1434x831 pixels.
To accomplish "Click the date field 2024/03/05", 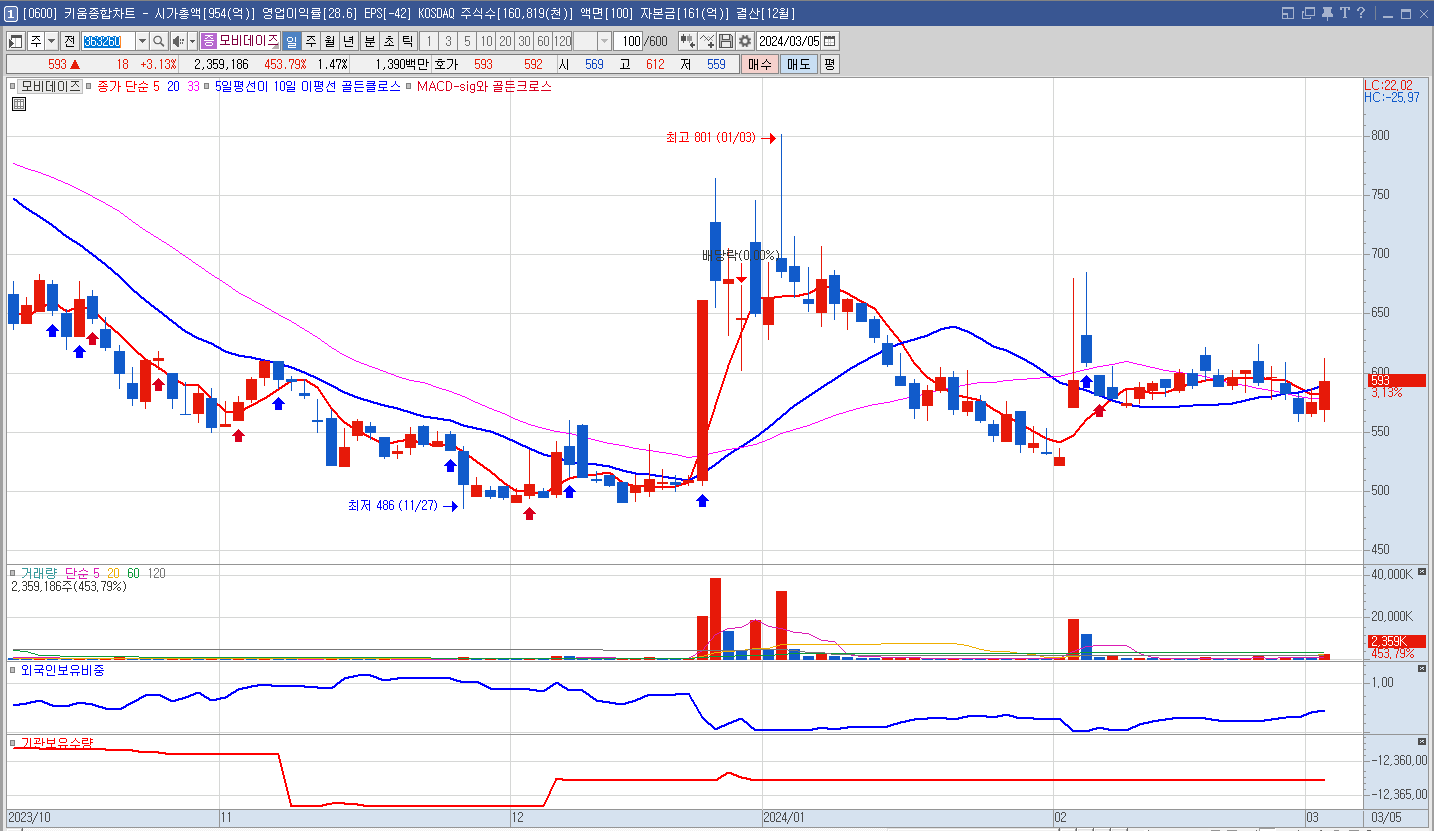I will [x=789, y=41].
